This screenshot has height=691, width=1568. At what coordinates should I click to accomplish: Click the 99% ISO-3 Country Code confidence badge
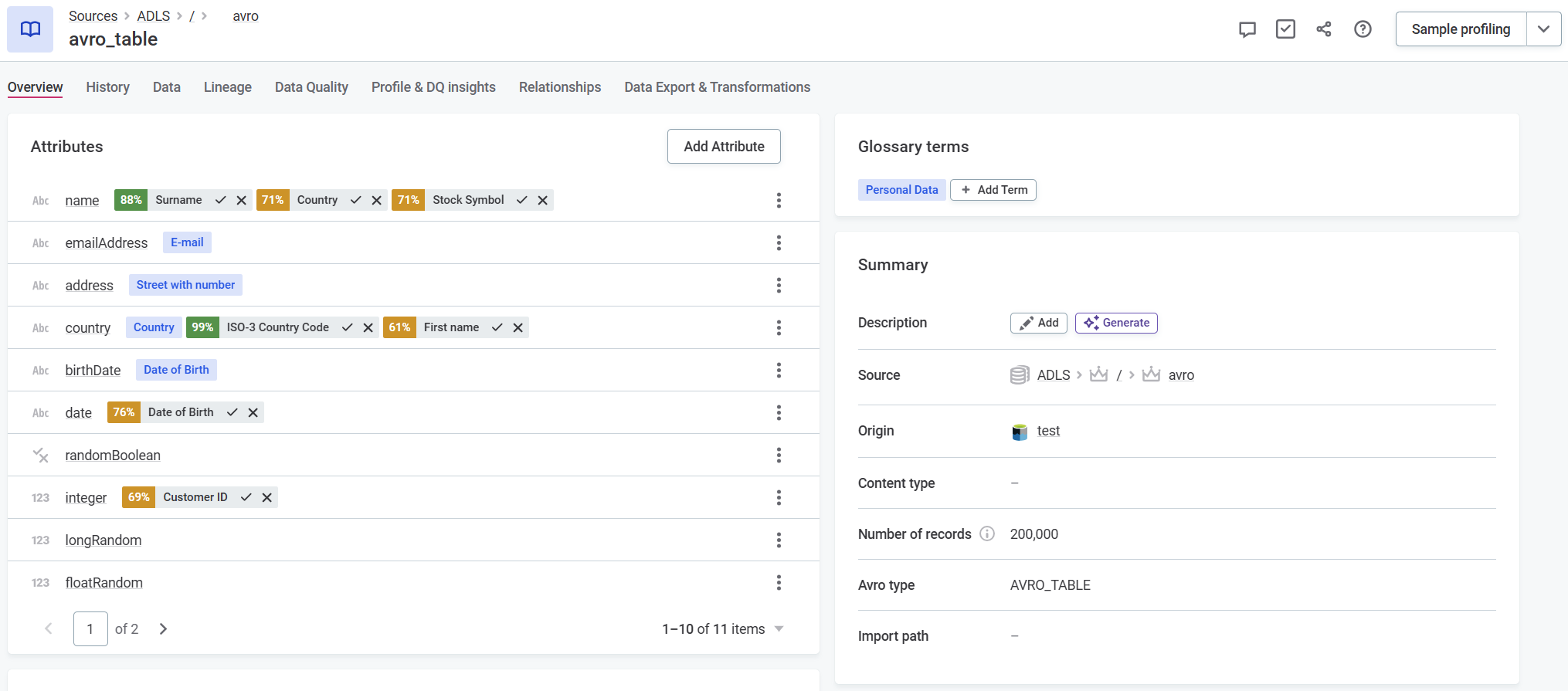202,327
